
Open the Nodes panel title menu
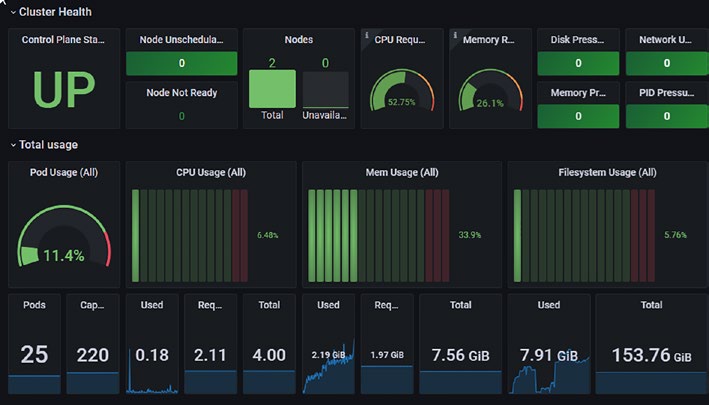298,40
